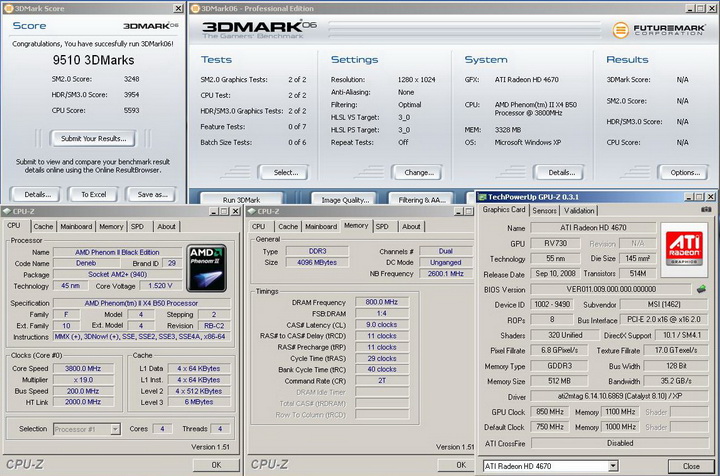The image size is (720, 476).
Task: Export results with To Excel button
Action: (94, 195)
